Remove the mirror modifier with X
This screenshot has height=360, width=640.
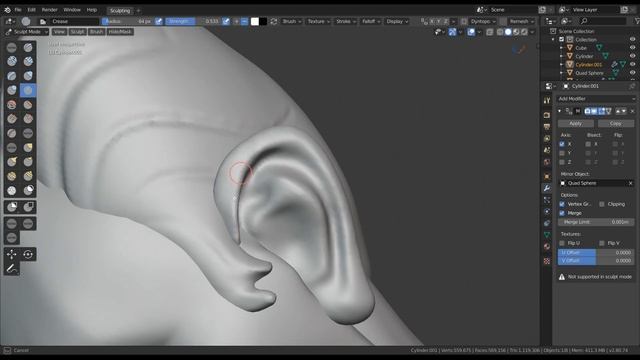pos(632,111)
